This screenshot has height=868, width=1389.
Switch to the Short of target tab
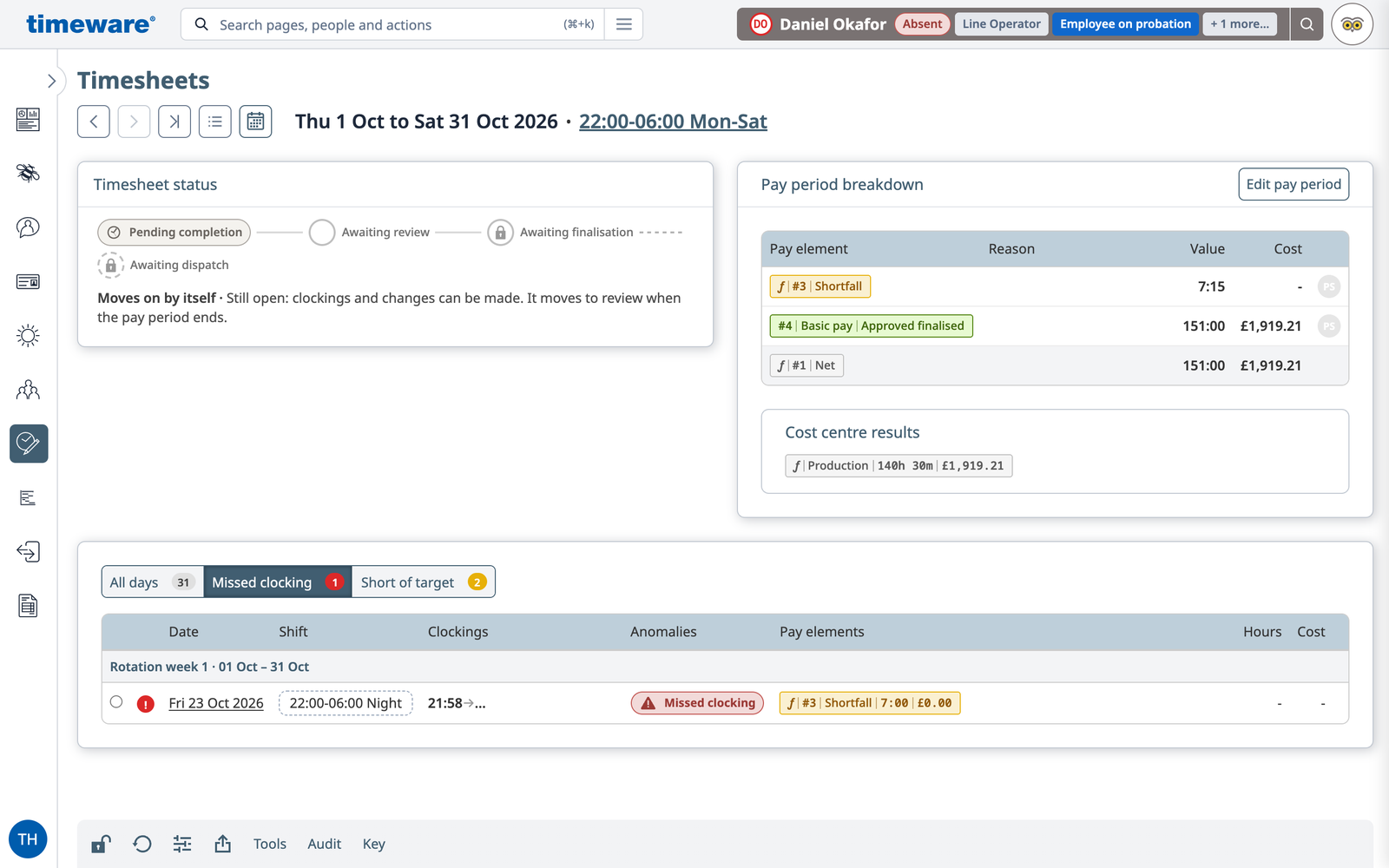pos(424,582)
